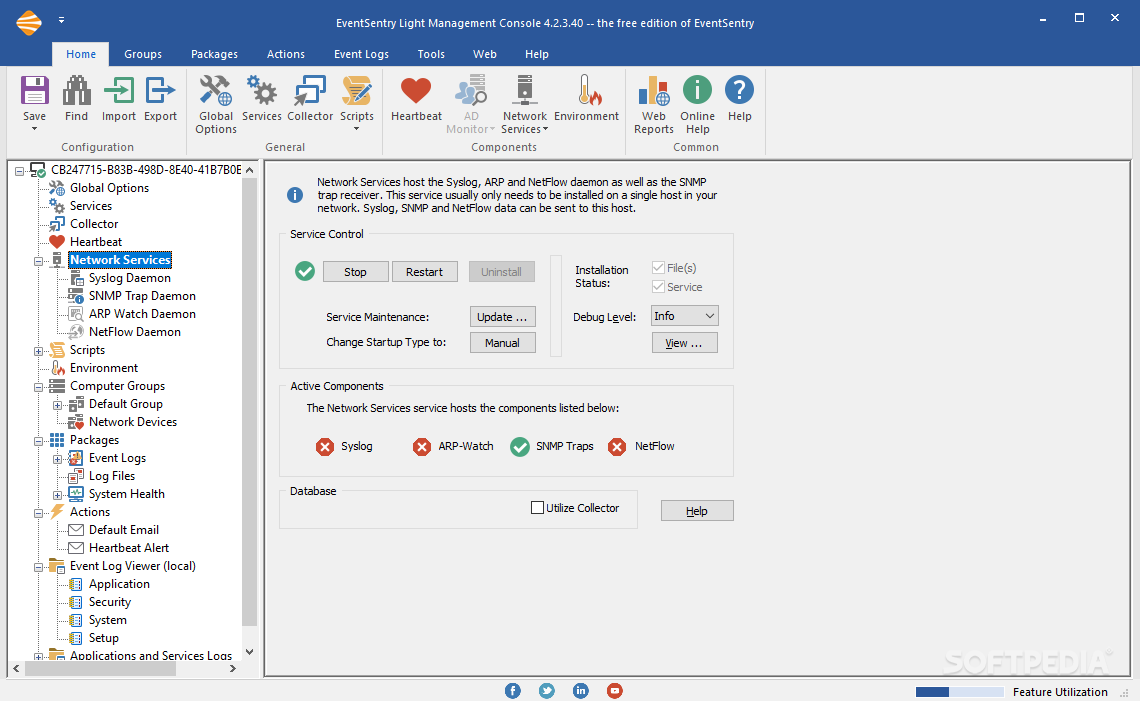
Task: Select ARP Watch Daemon in the tree
Action: coord(142,314)
